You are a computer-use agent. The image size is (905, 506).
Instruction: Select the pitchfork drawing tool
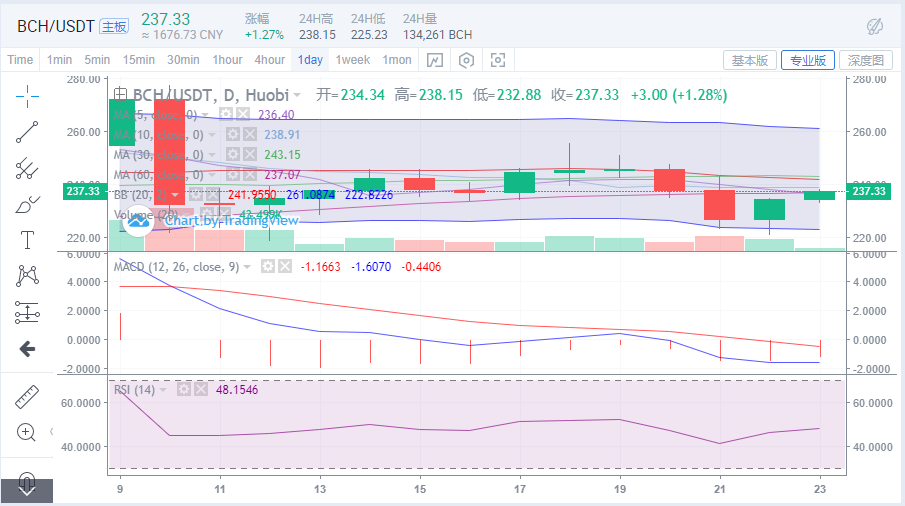pos(27,168)
